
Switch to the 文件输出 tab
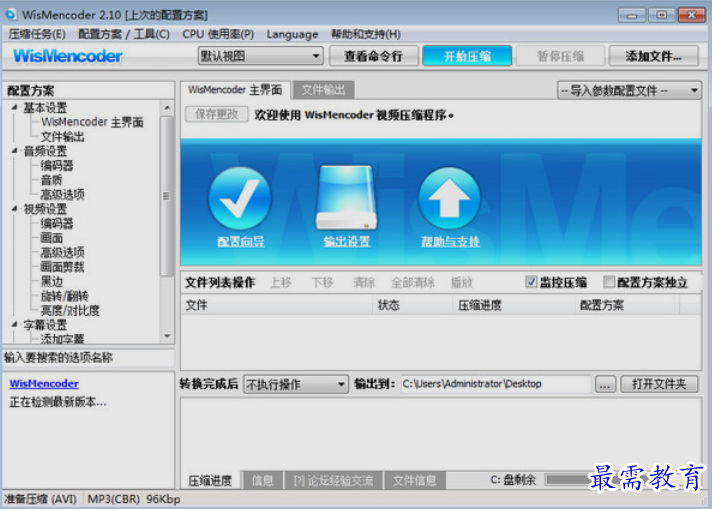click(323, 90)
